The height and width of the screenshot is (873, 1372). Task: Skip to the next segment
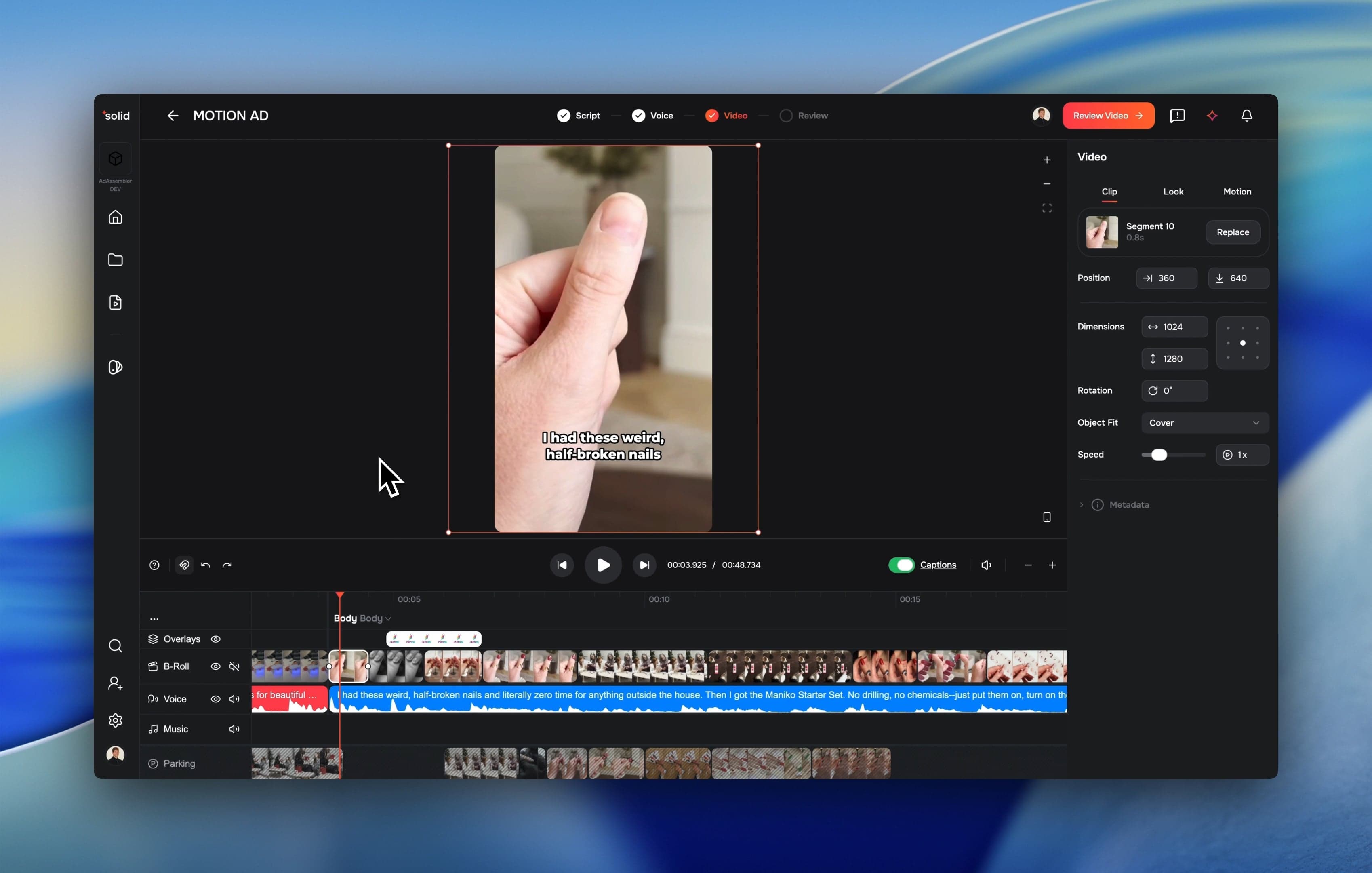pos(644,565)
